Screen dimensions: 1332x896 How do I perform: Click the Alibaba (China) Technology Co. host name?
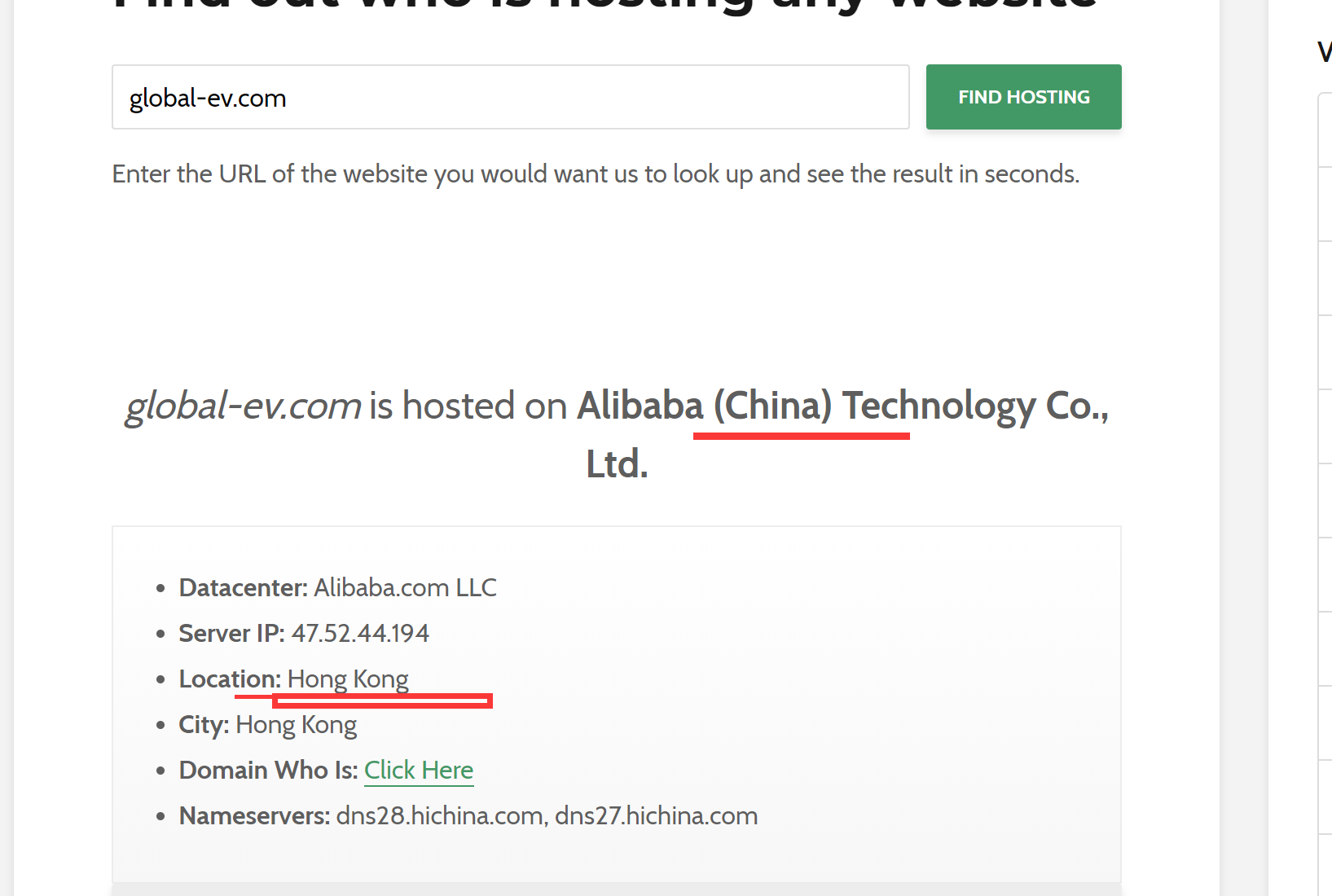pos(842,405)
